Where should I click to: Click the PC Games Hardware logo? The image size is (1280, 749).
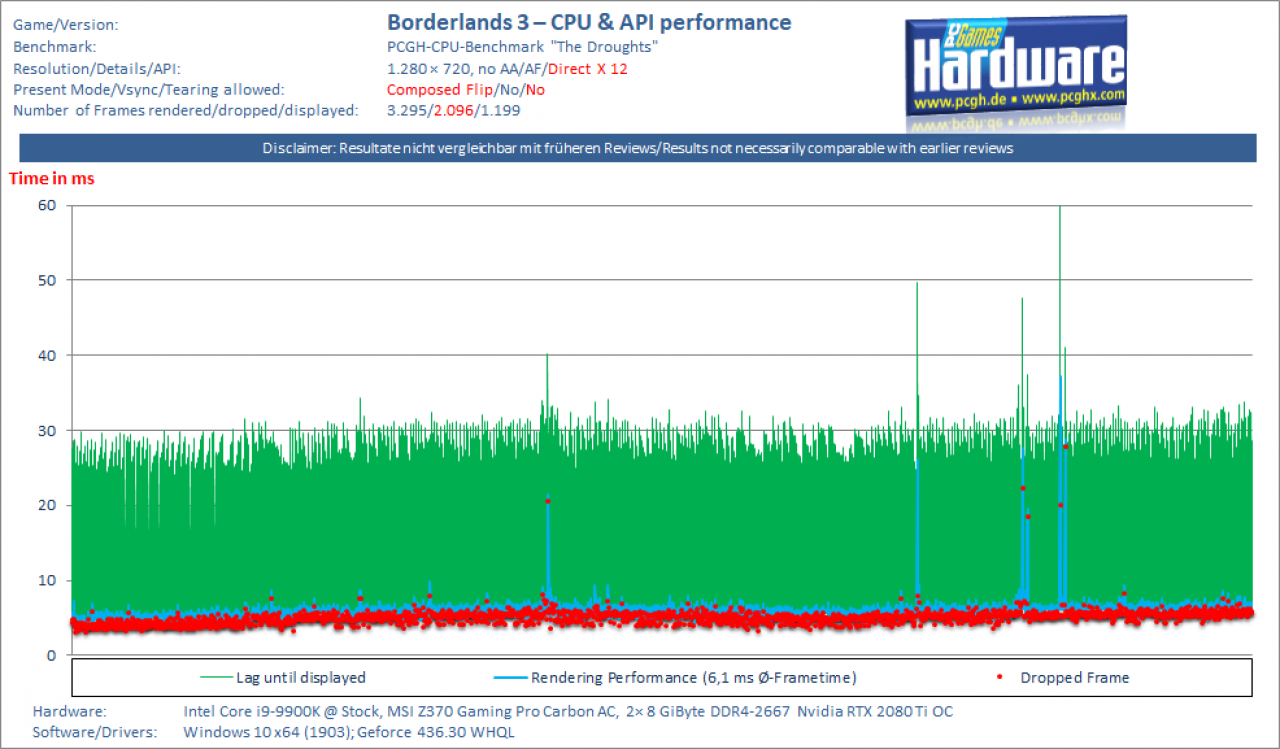[1016, 73]
